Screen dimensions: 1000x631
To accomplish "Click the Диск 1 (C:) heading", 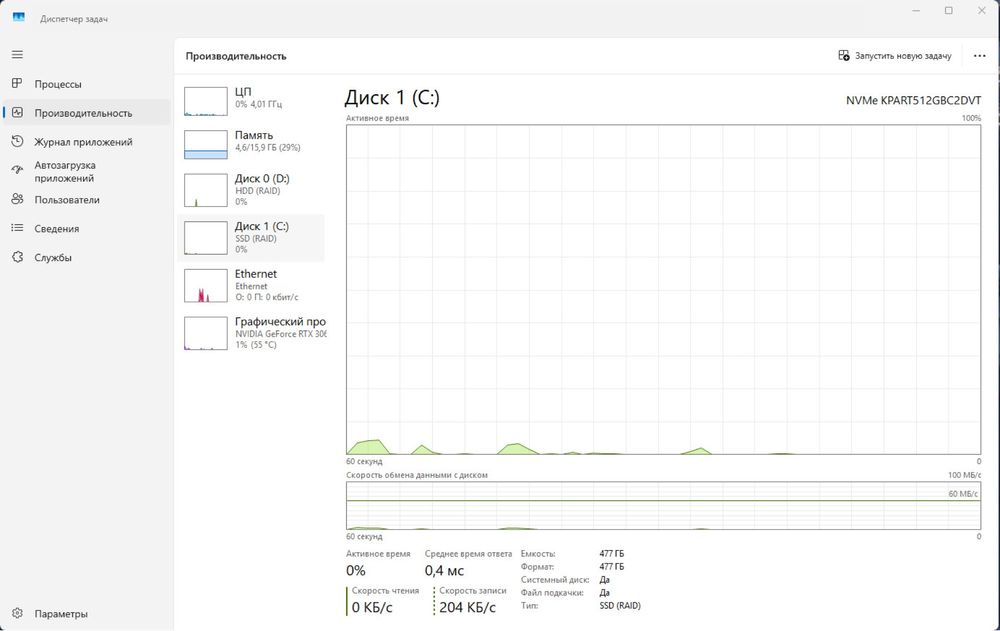I will tap(392, 98).
